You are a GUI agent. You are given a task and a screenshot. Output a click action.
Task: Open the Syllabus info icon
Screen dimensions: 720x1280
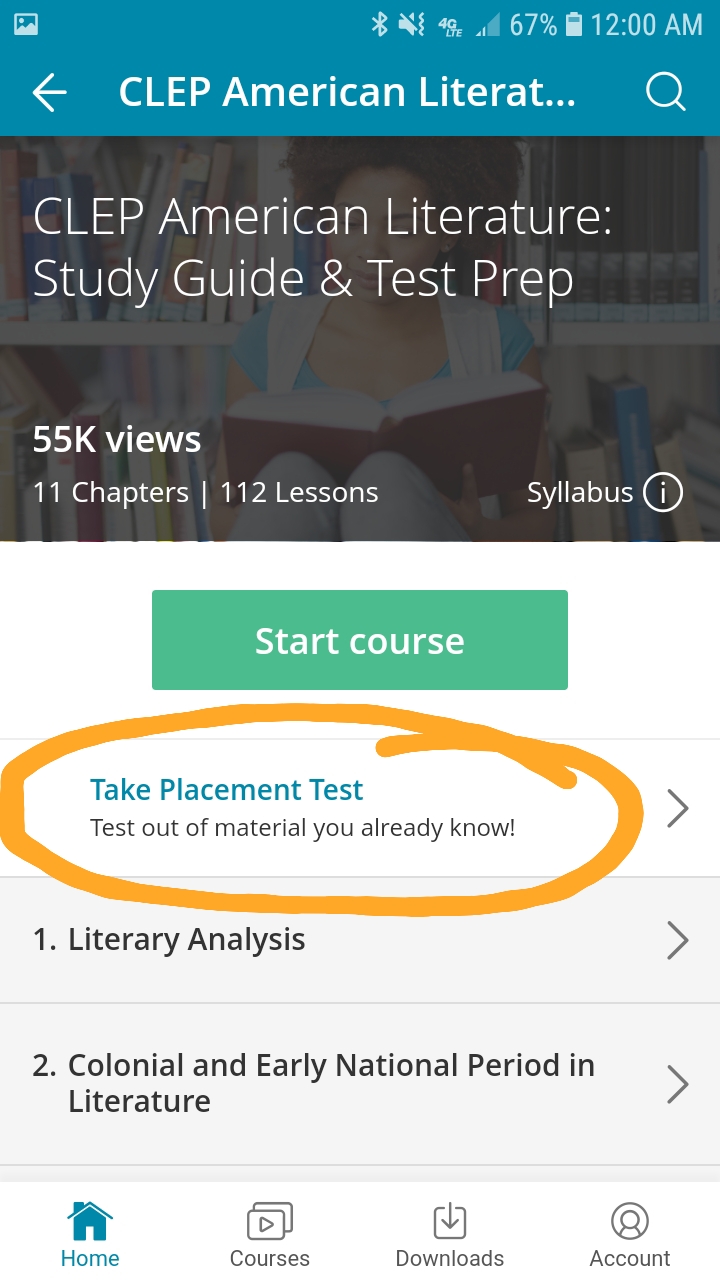click(x=662, y=492)
